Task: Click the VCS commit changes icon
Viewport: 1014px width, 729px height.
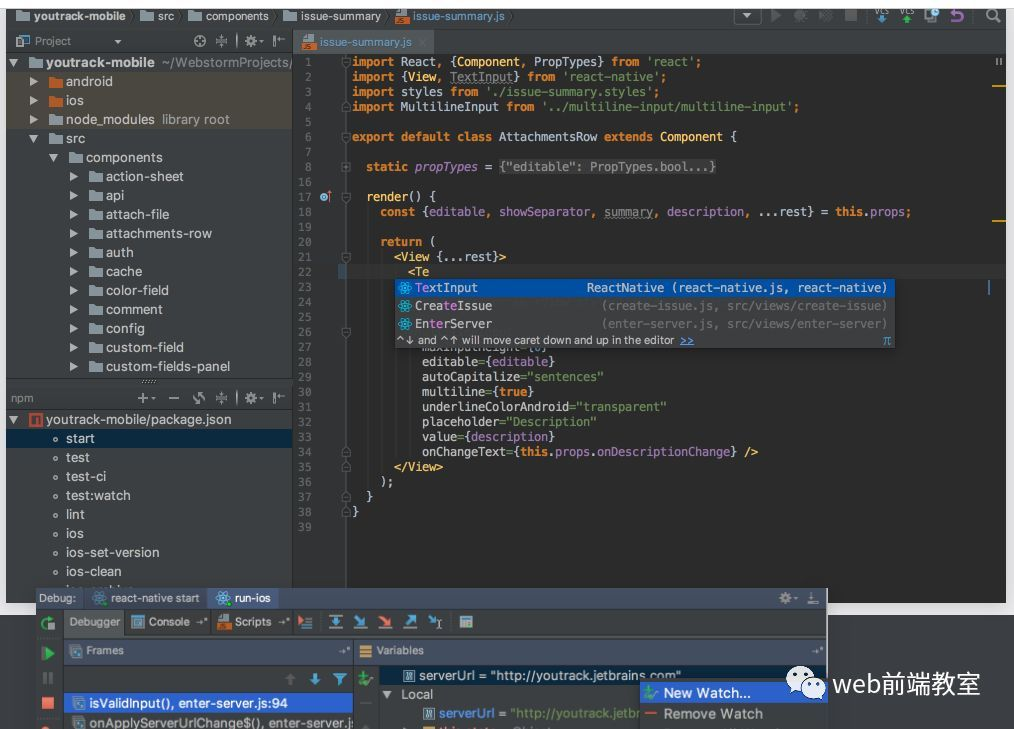Action: coord(906,15)
